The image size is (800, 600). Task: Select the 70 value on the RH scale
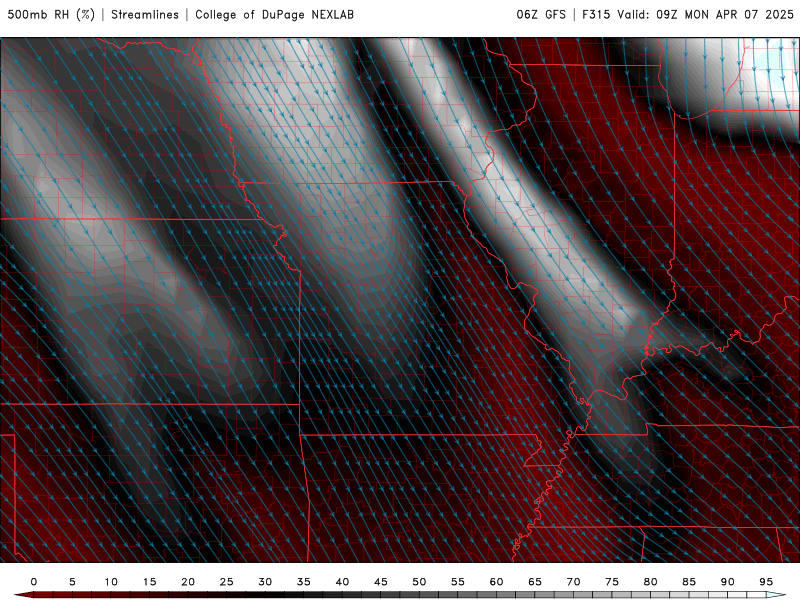pos(573,582)
